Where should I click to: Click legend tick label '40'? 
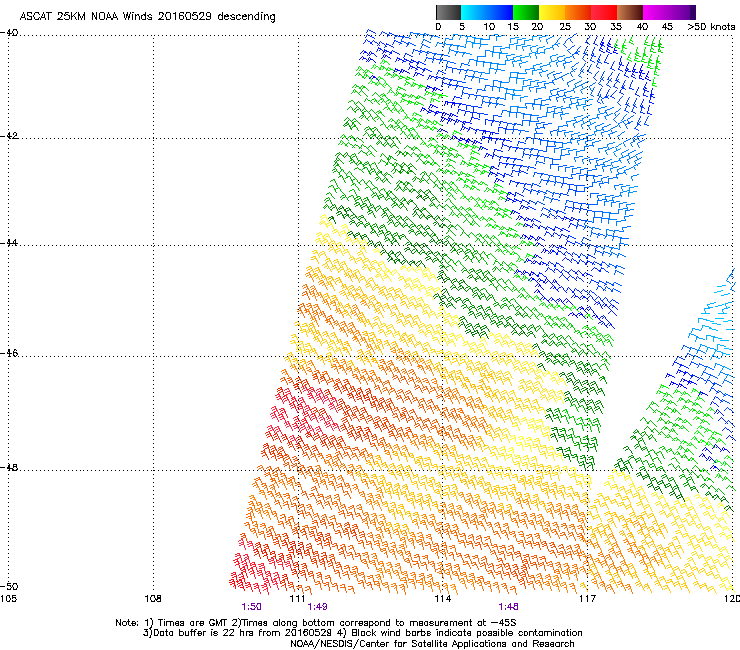[642, 27]
